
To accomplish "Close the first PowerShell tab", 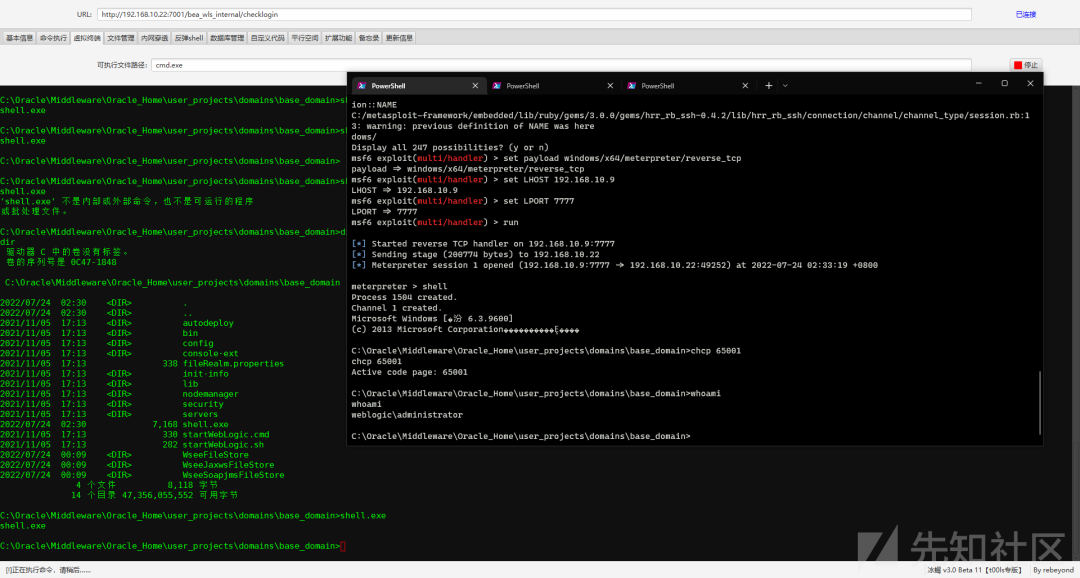I will [475, 85].
